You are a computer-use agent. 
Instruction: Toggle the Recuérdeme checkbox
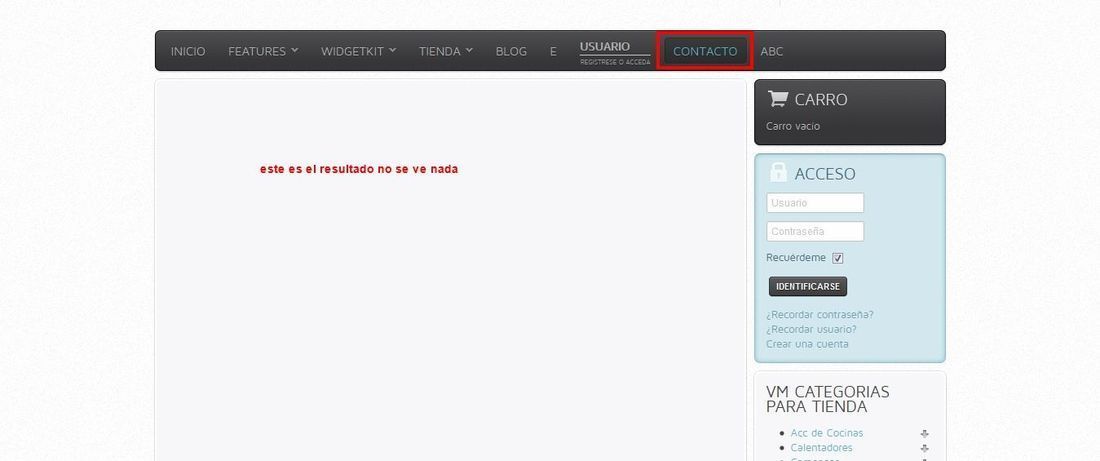click(838, 258)
